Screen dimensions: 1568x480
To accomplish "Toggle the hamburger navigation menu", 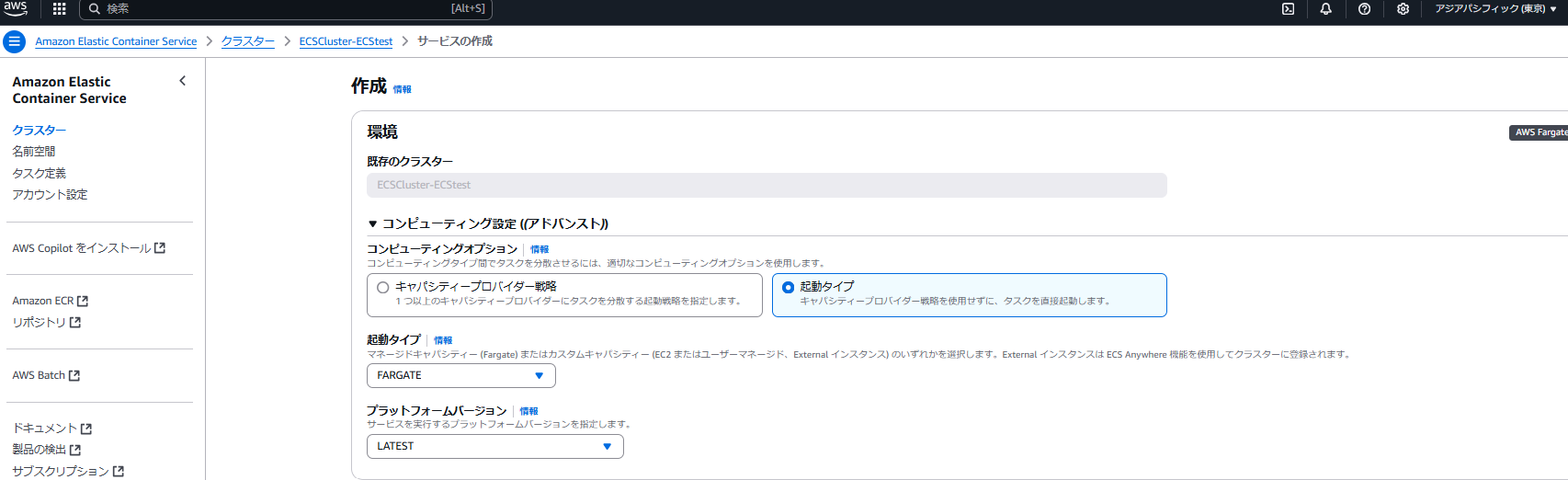I will coord(14,41).
